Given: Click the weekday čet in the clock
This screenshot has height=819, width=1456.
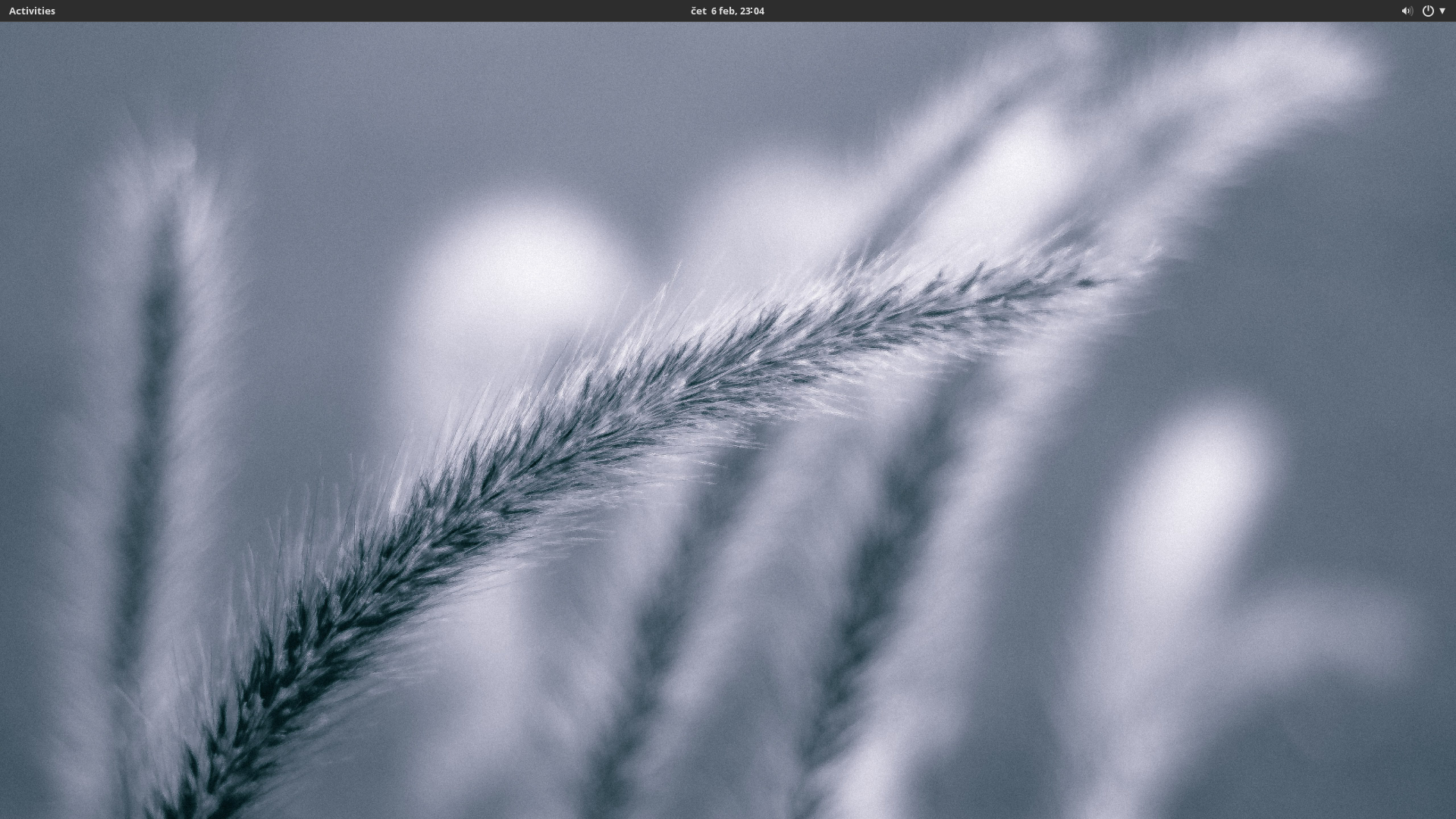Looking at the screenshot, I should coord(698,11).
